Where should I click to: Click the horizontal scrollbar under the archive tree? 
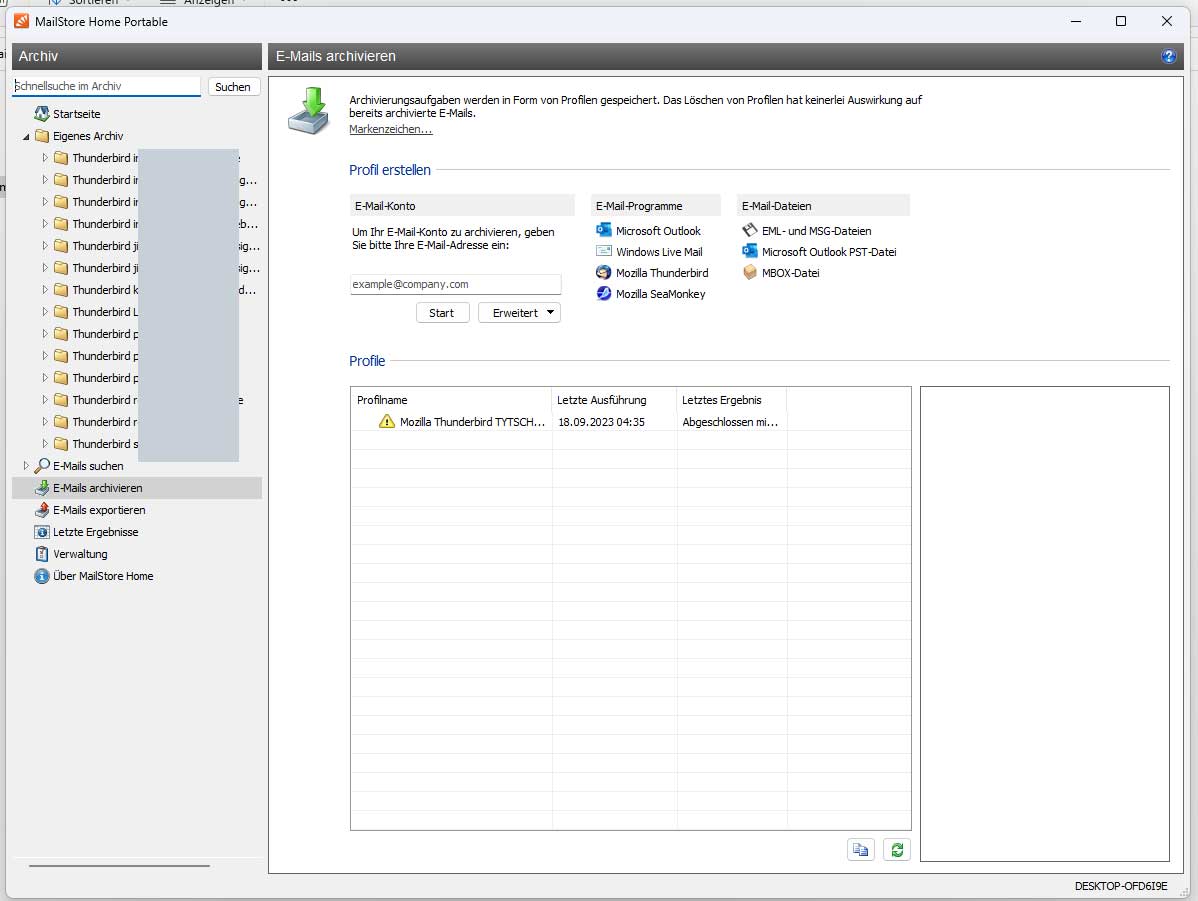(119, 866)
